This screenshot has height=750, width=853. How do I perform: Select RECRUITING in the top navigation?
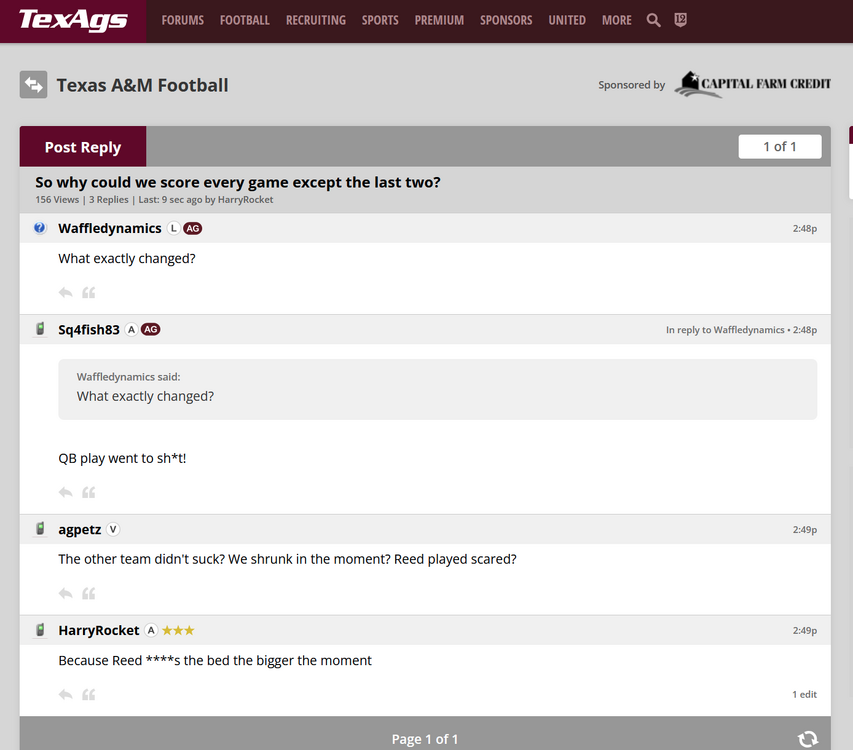click(315, 20)
